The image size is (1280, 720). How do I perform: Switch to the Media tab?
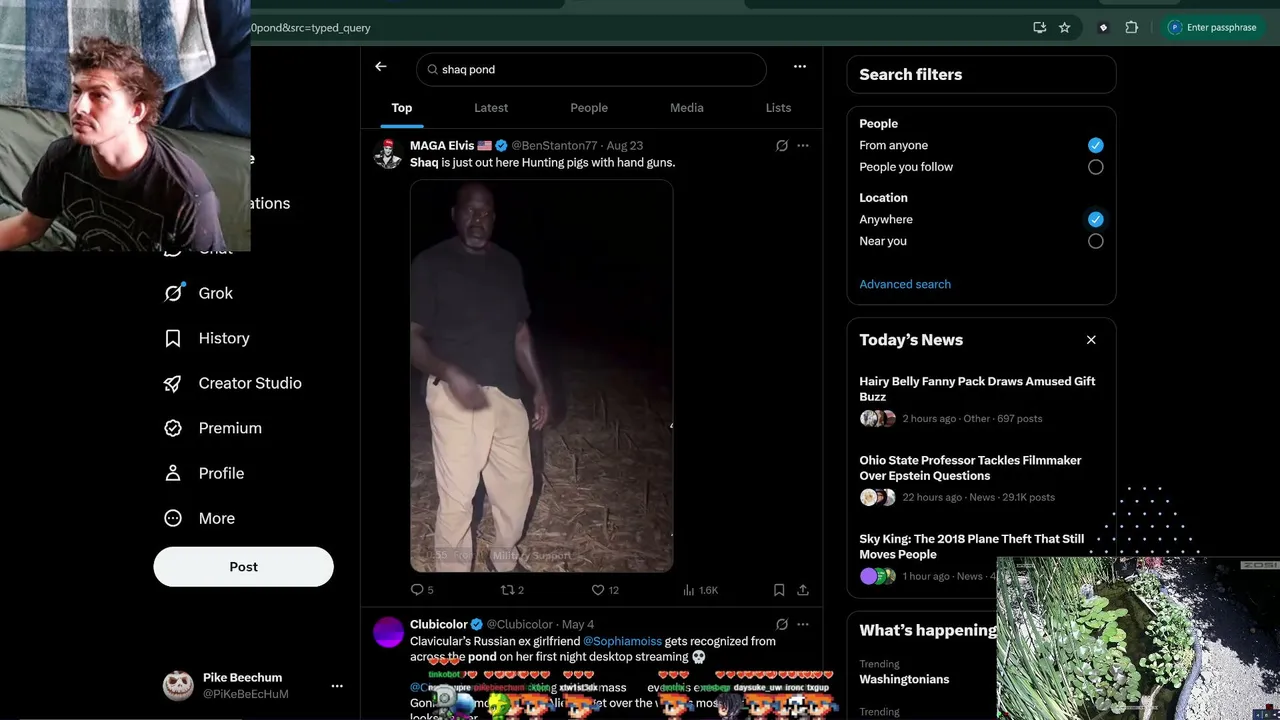[x=687, y=108]
